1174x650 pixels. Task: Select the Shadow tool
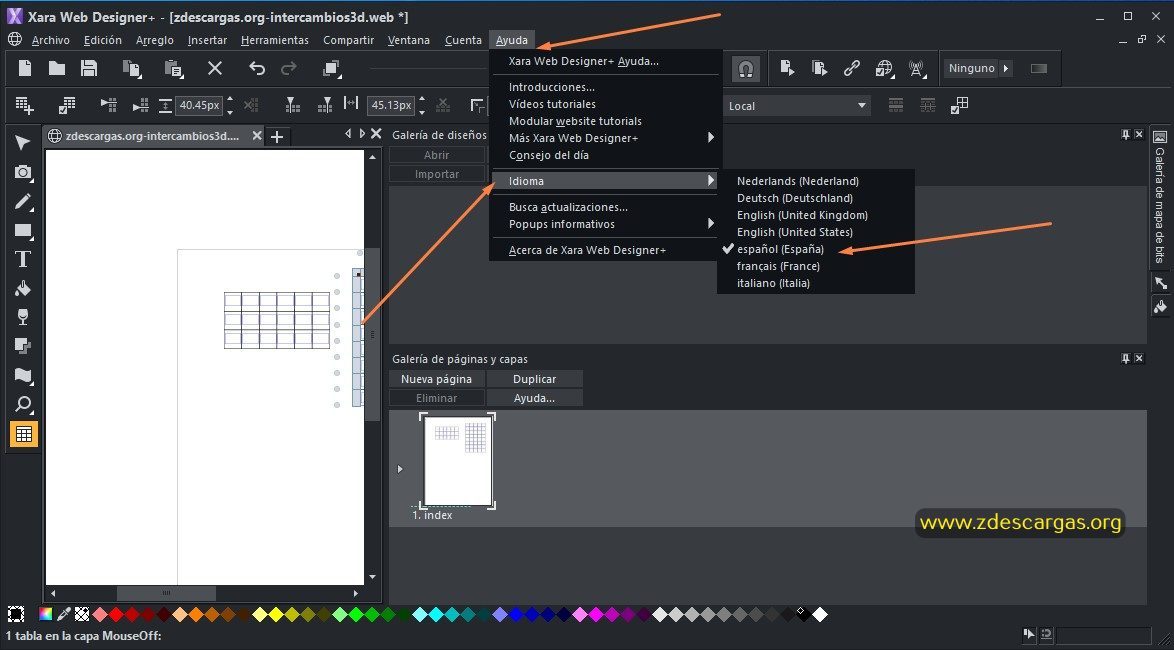(23, 346)
